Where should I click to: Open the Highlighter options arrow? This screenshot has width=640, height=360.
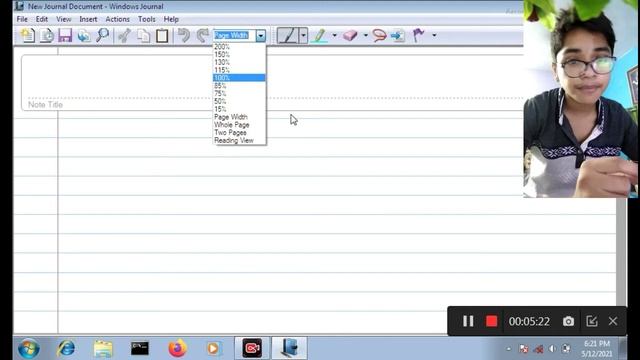point(334,36)
